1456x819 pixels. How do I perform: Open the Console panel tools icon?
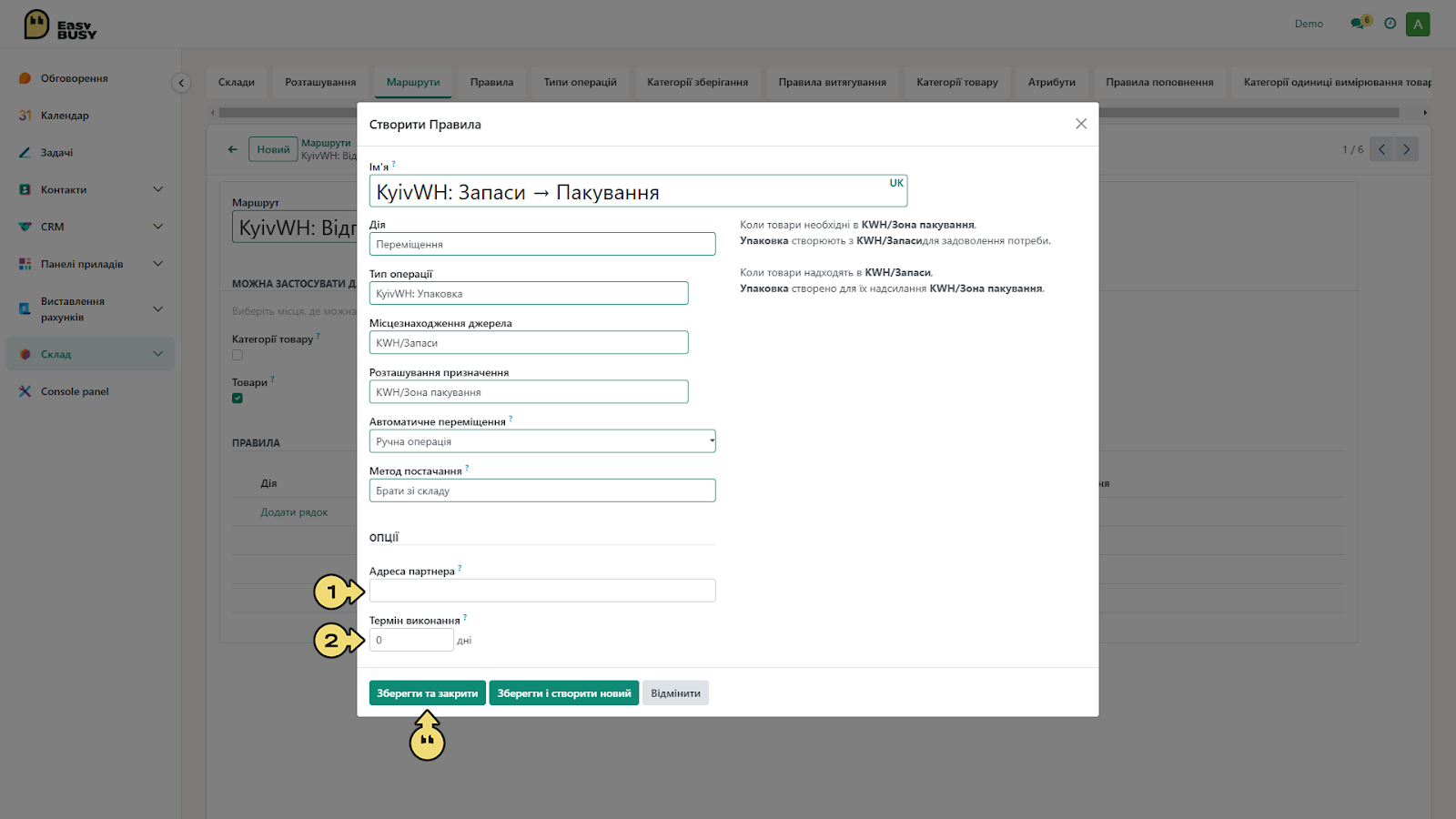pyautogui.click(x=25, y=391)
